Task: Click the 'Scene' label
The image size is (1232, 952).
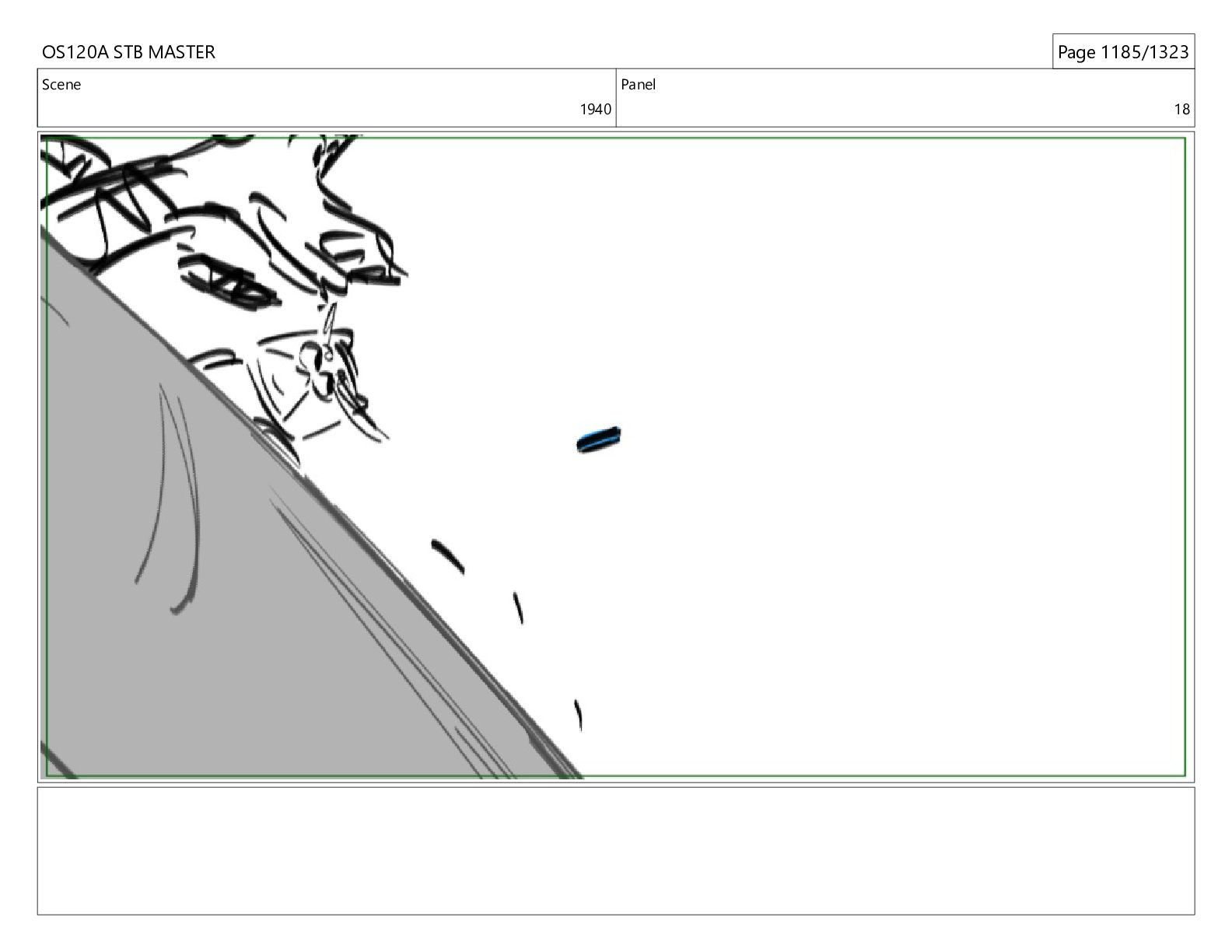Action: [61, 85]
